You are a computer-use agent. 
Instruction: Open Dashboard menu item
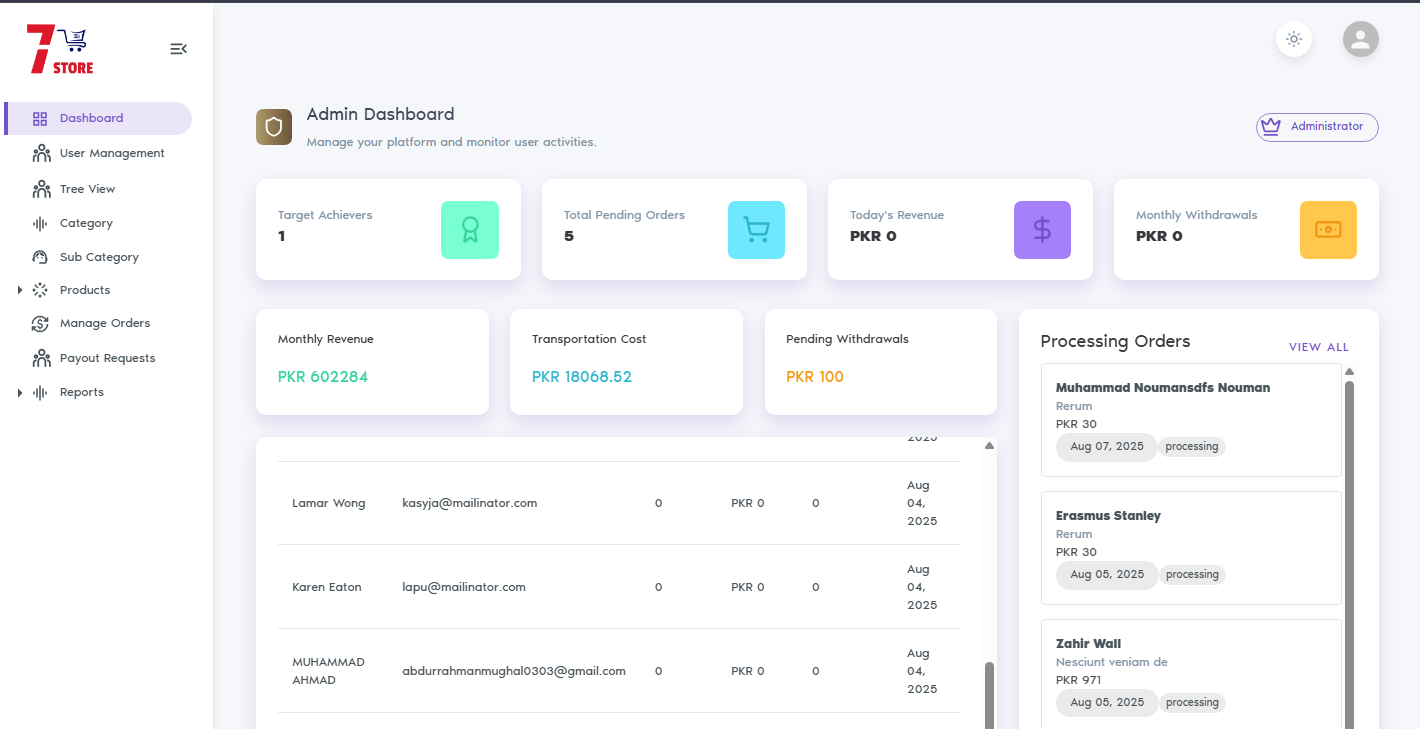point(98,118)
